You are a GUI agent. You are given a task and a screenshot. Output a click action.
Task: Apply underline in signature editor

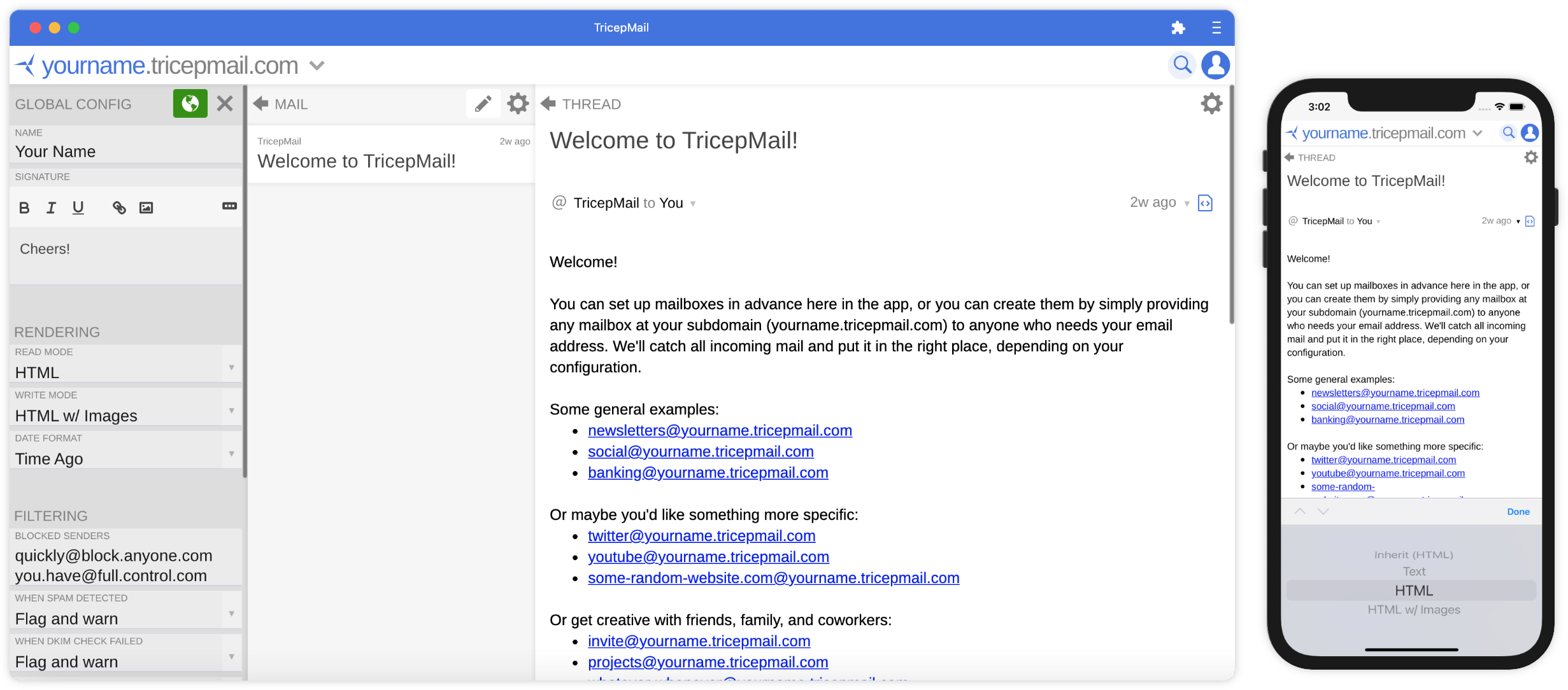click(x=78, y=208)
